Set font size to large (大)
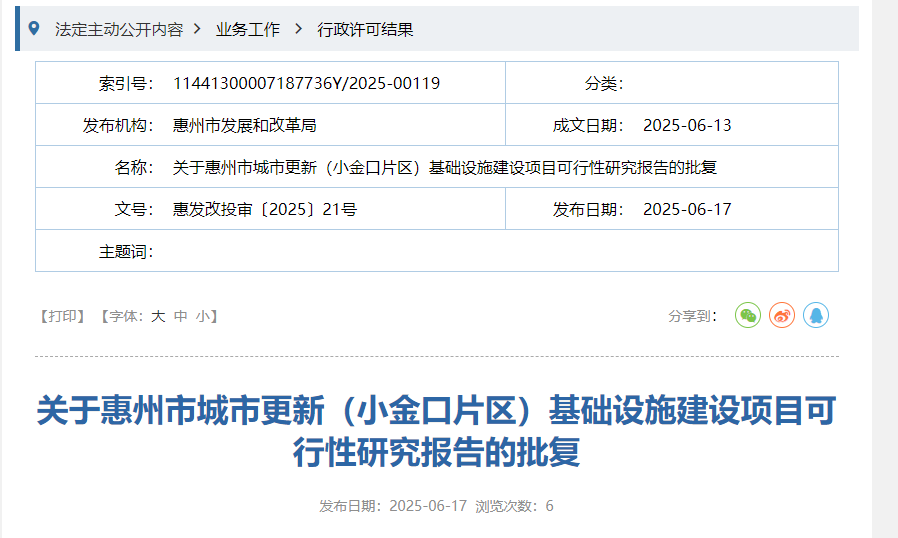Image resolution: width=898 pixels, height=538 pixels. [x=158, y=316]
